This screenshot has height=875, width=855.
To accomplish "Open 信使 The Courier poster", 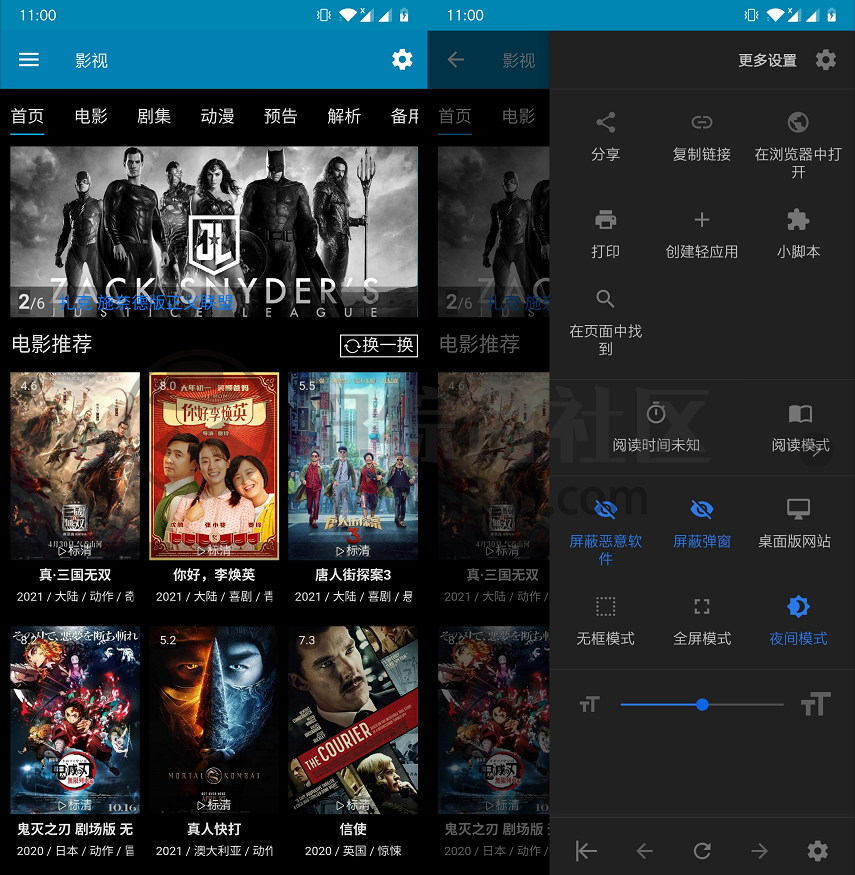I will (353, 720).
